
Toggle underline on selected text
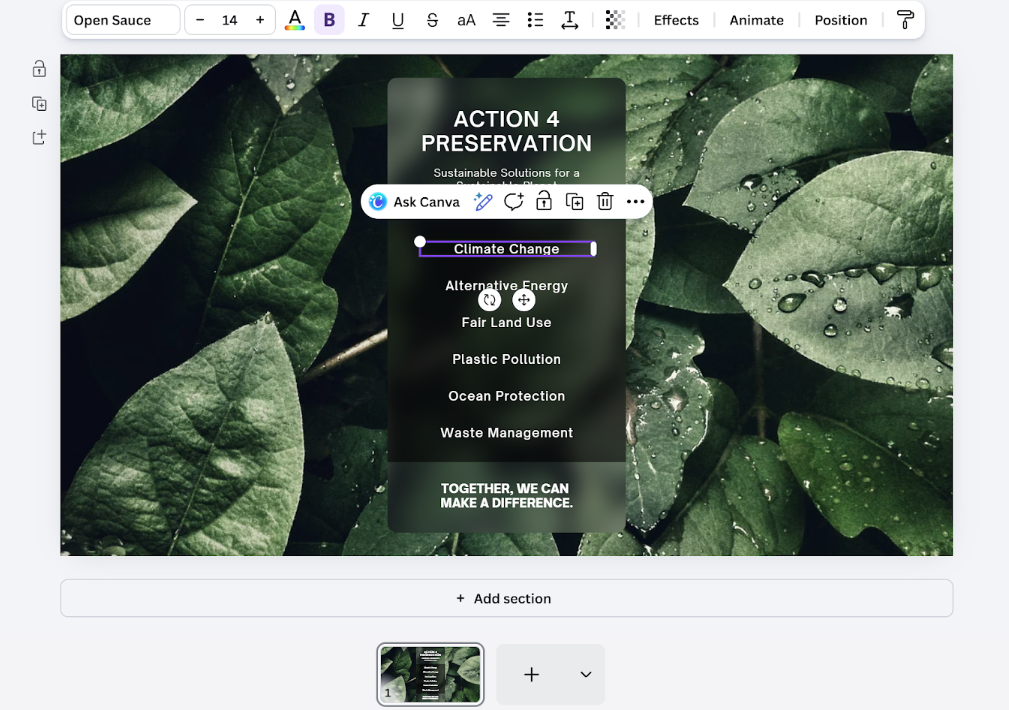click(398, 20)
